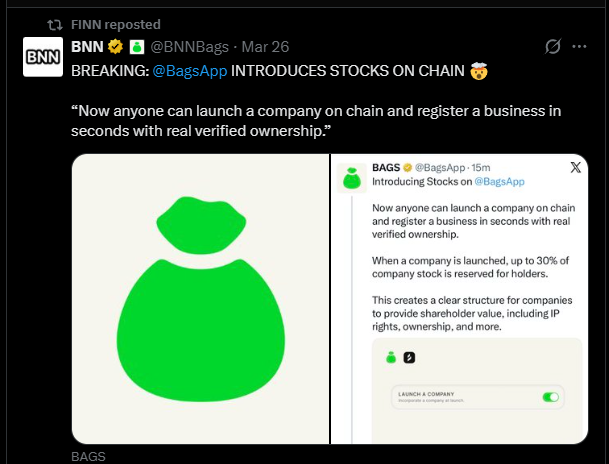Click the Mar 26 post timestamp
The width and height of the screenshot is (609, 464).
tap(264, 47)
